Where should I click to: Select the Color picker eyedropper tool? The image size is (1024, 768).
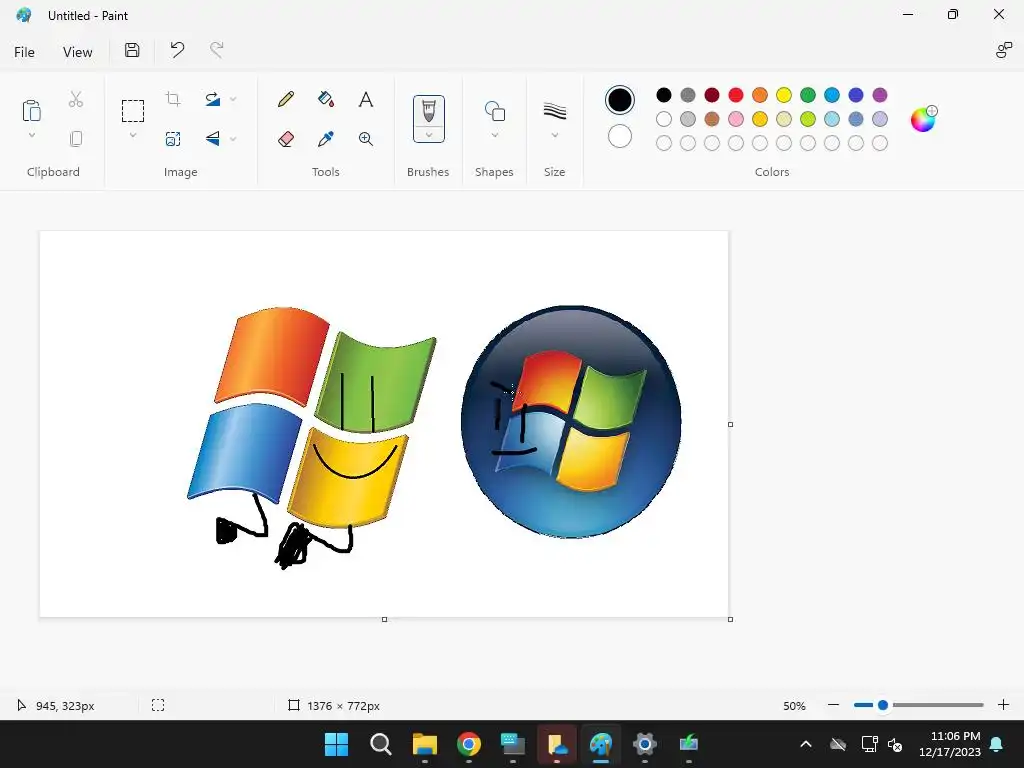coord(325,138)
